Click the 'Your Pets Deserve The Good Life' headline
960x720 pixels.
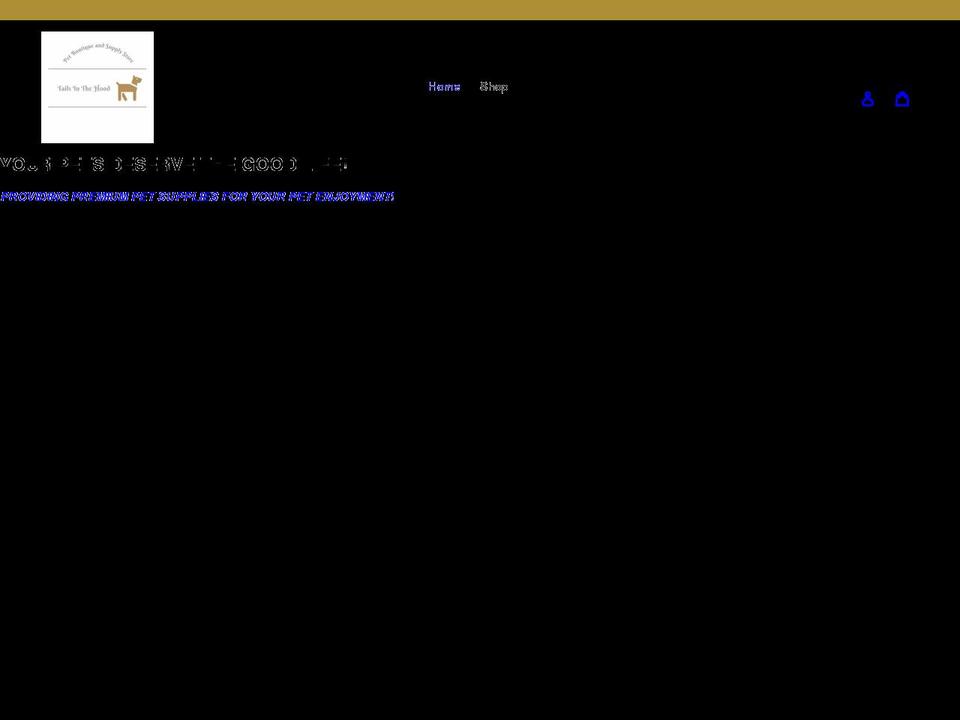point(173,163)
